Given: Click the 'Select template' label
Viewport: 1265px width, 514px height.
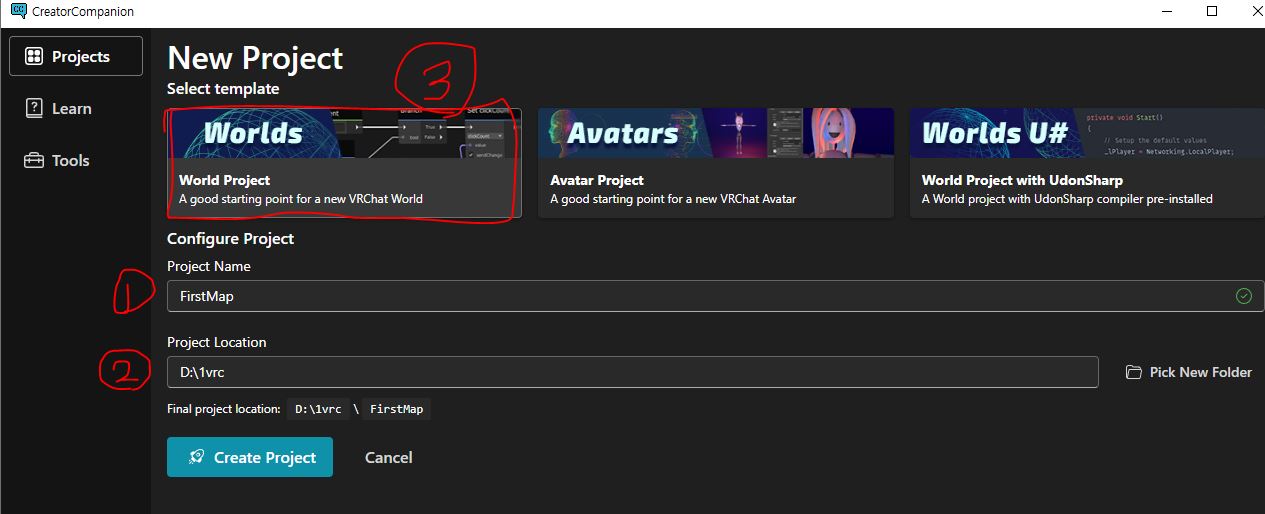Looking at the screenshot, I should point(223,89).
